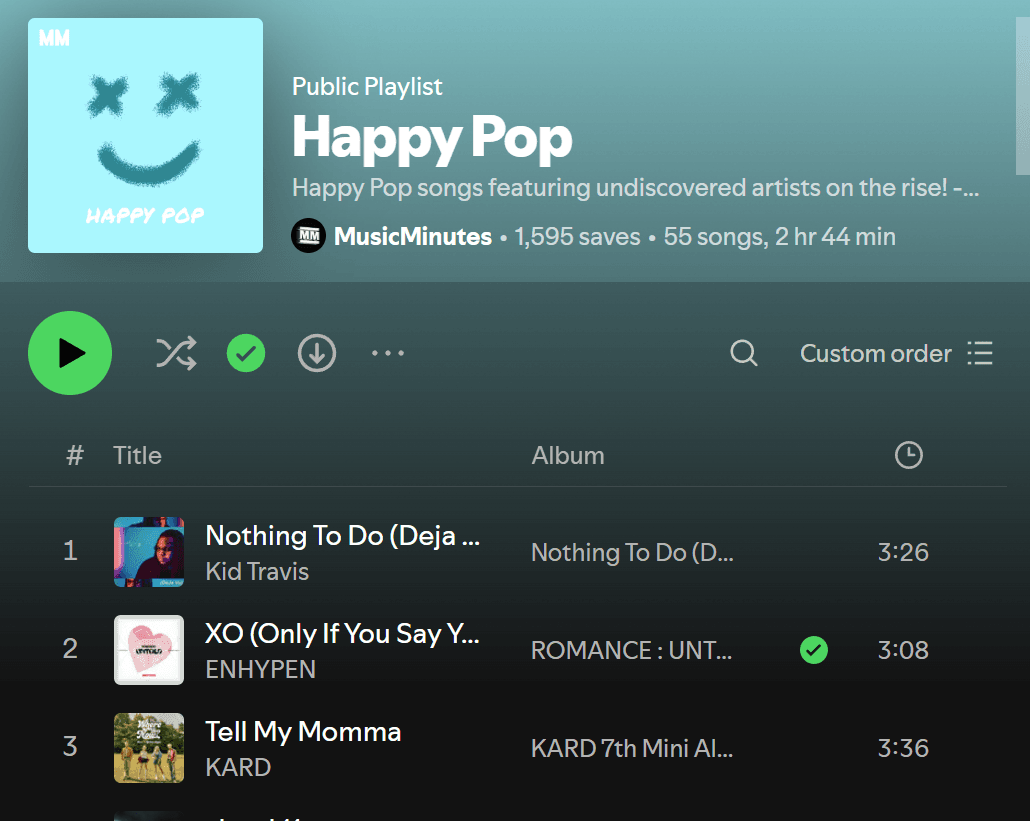Sort by the Title column header
Image resolution: width=1030 pixels, height=821 pixels.
137,455
